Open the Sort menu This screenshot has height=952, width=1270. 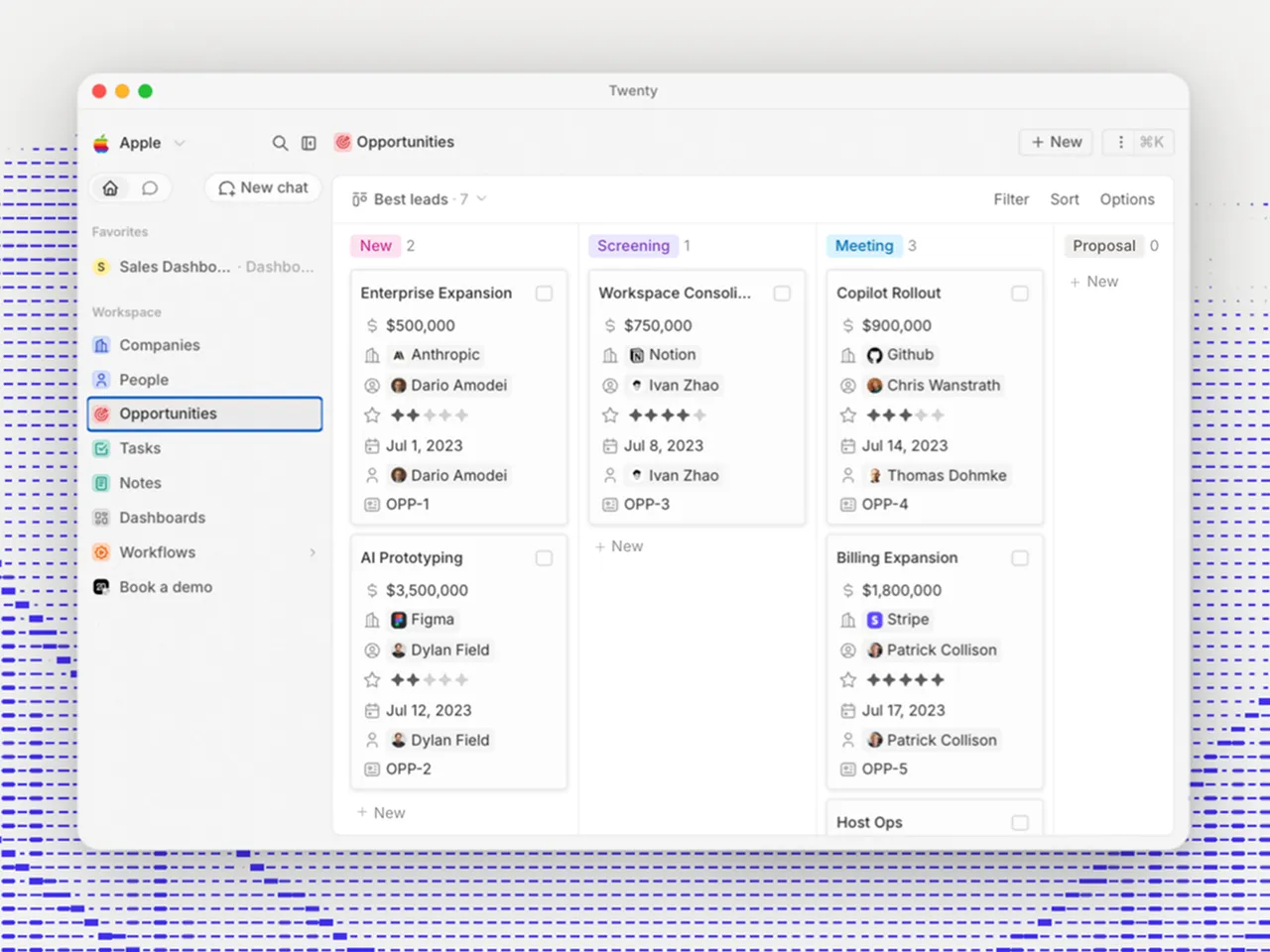tap(1065, 199)
